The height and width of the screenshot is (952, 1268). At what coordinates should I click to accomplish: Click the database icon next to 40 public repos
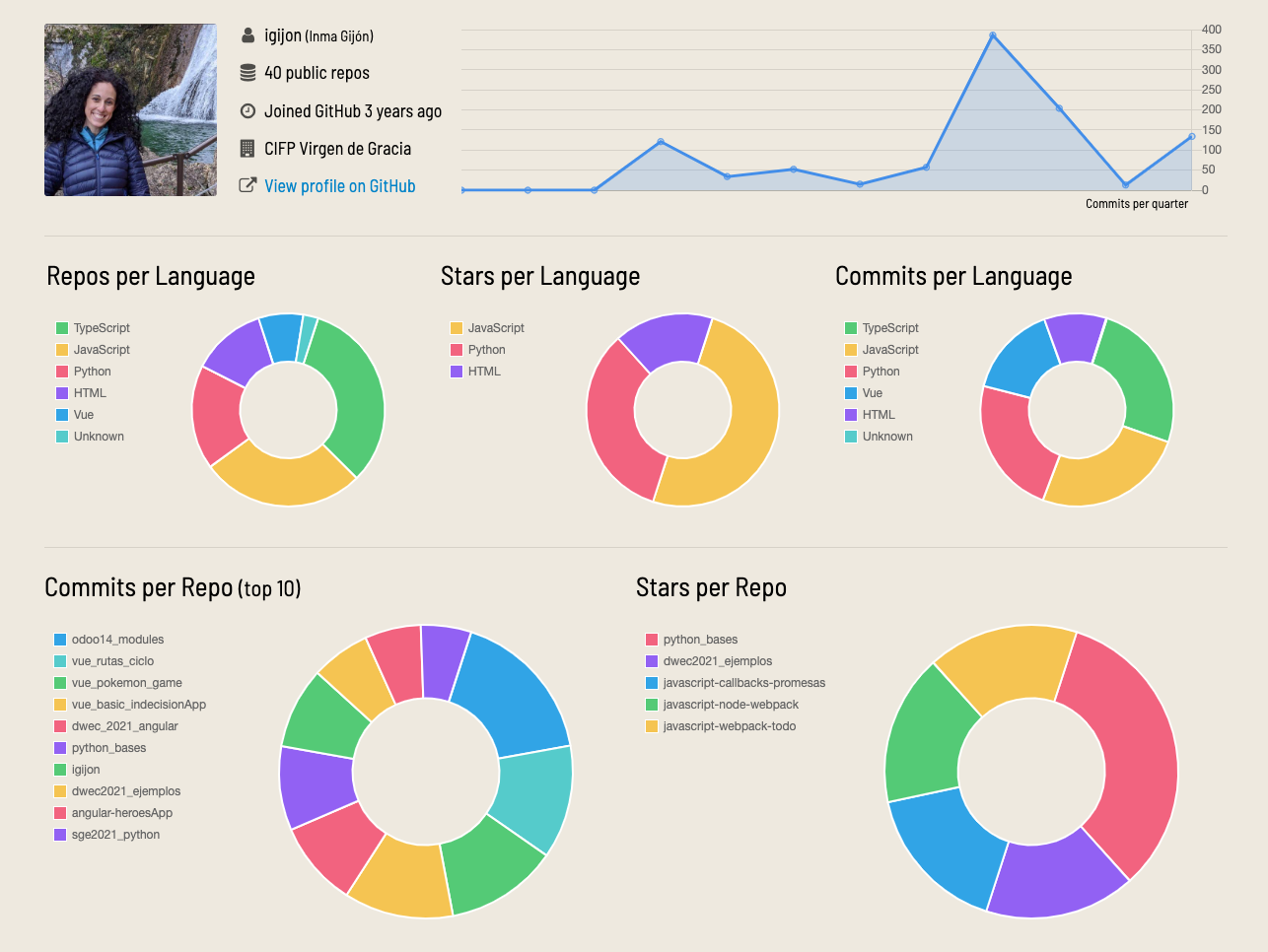pyautogui.click(x=248, y=72)
